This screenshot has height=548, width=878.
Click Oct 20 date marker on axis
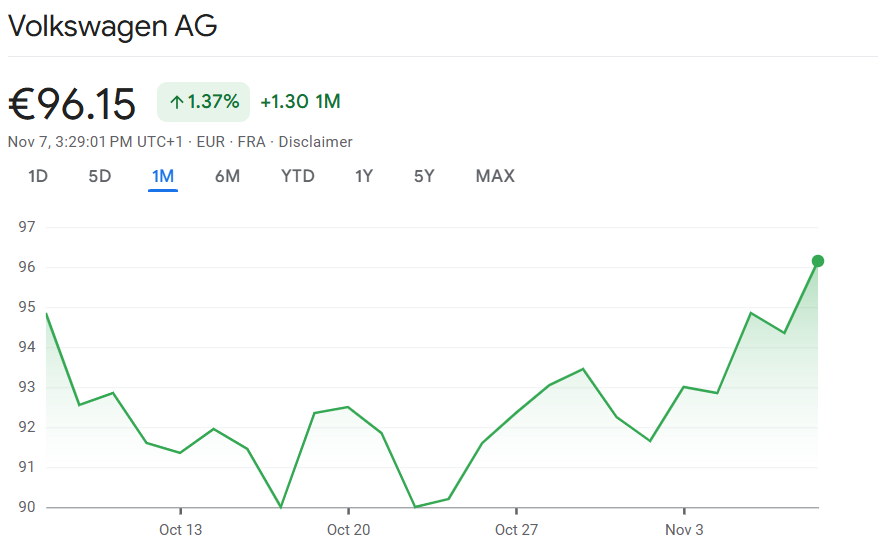pyautogui.click(x=348, y=529)
